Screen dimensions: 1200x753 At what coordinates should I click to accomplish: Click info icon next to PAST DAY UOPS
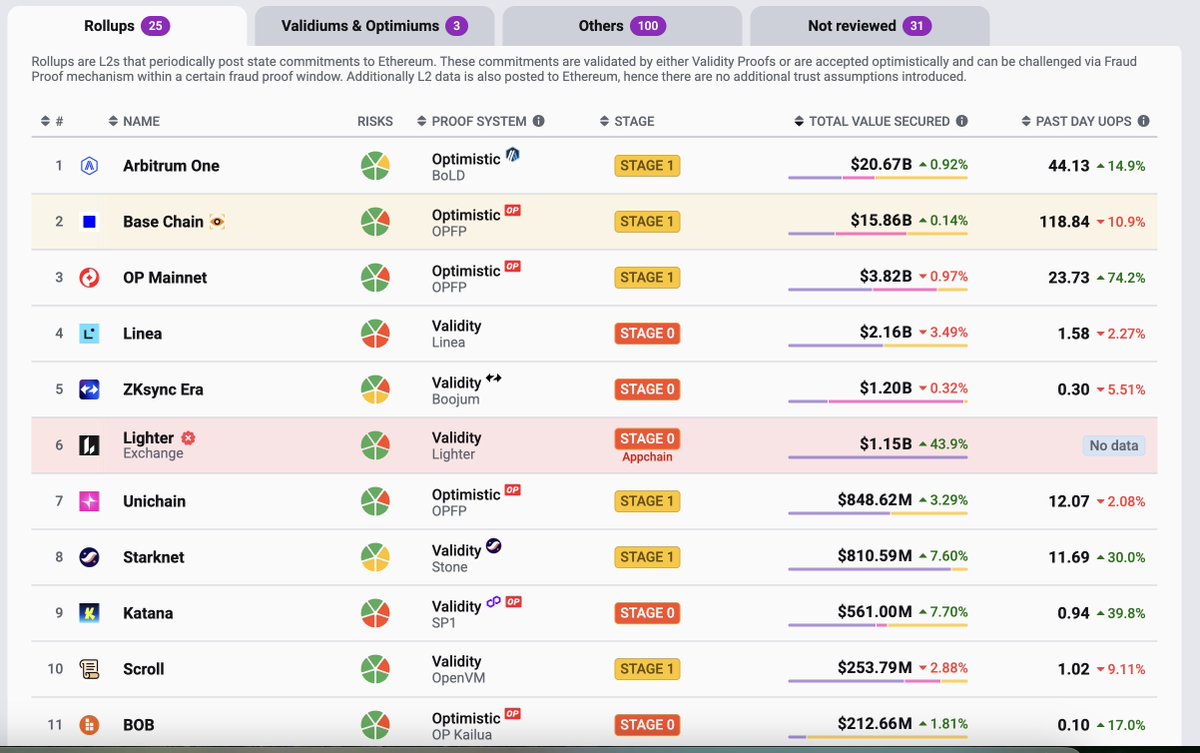[1144, 121]
